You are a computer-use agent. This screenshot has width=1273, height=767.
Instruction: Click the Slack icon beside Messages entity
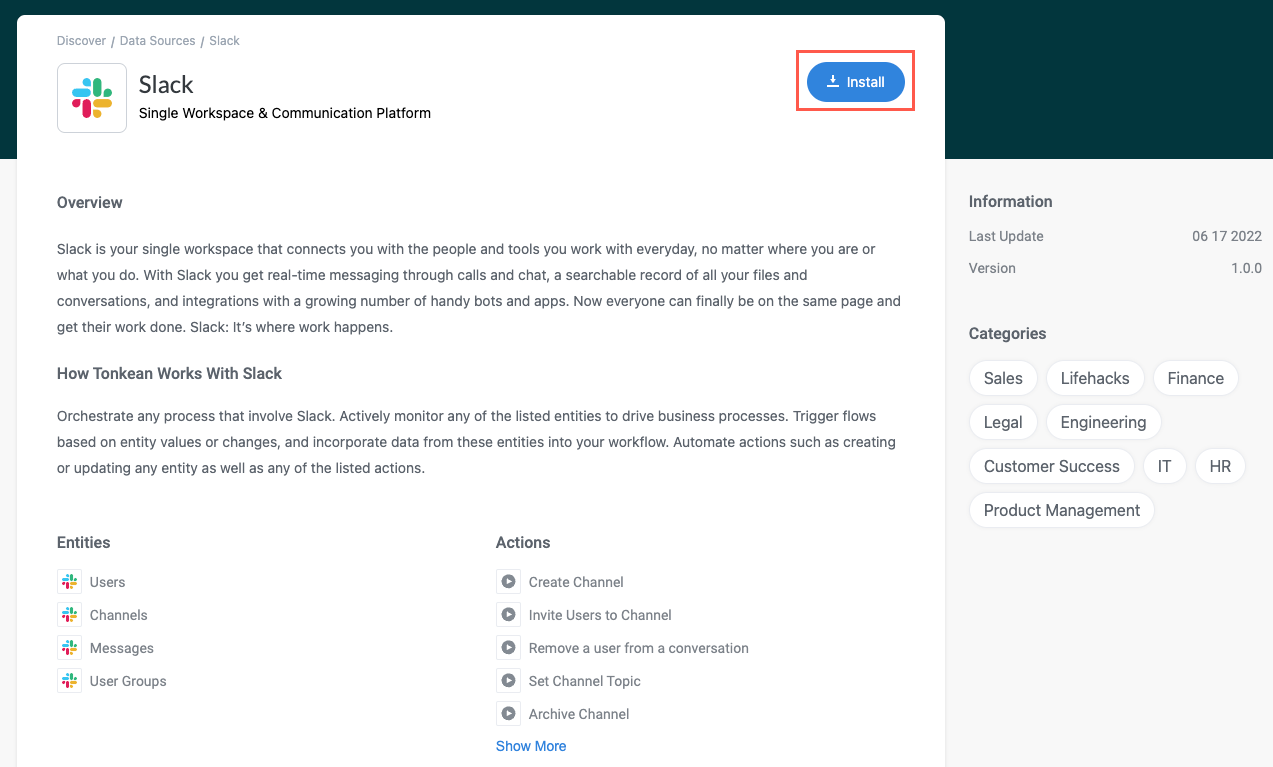(69, 648)
